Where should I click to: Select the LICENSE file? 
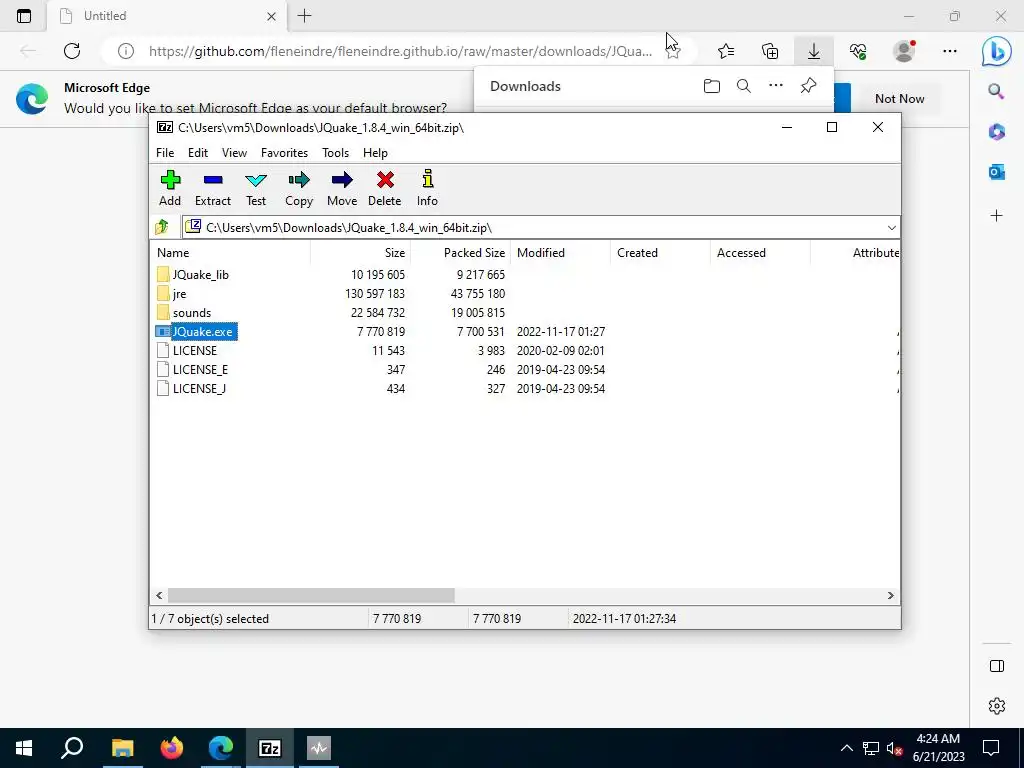point(187,350)
